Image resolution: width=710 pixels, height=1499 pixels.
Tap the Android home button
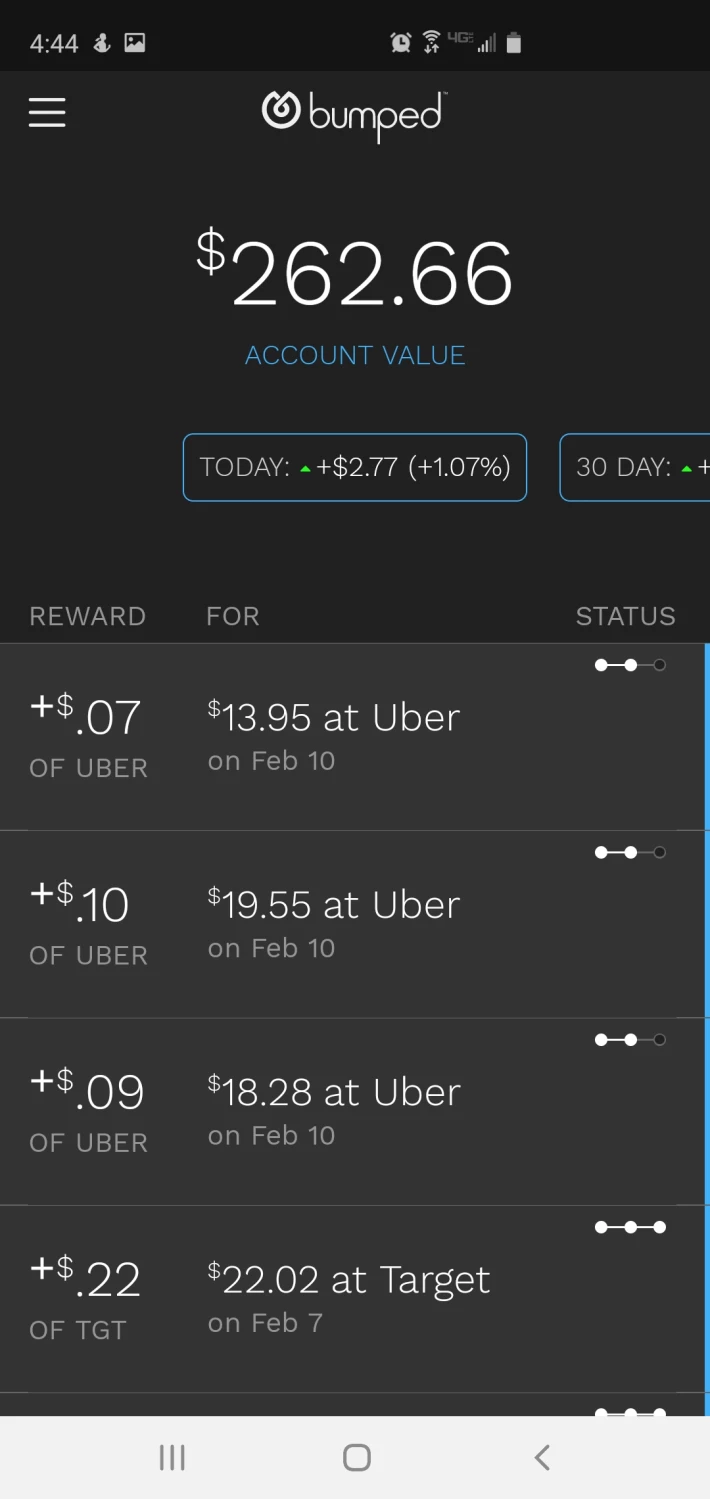(356, 1457)
